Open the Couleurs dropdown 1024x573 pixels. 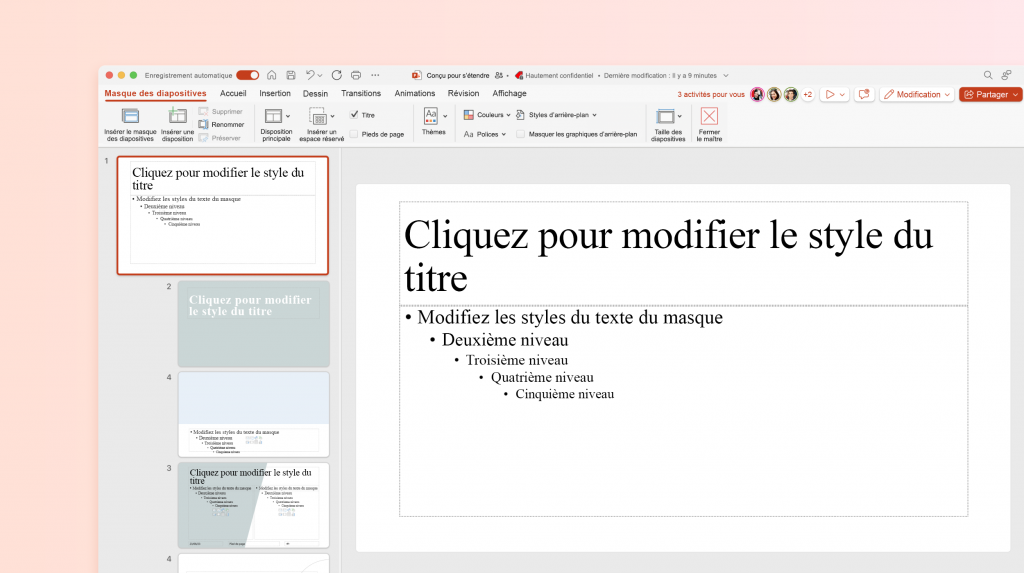pyautogui.click(x=487, y=115)
